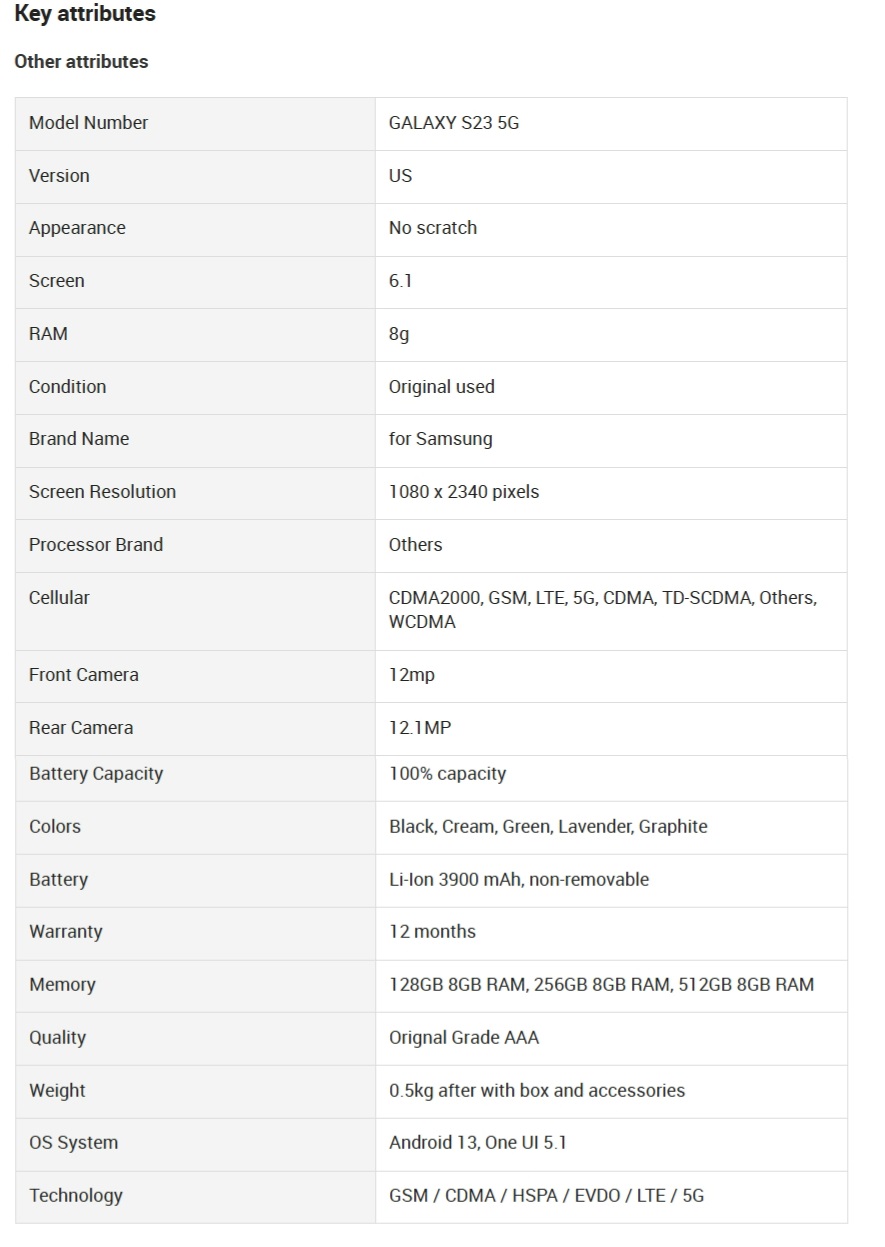
Task: Click the Screen size 6.1 value
Action: point(400,281)
